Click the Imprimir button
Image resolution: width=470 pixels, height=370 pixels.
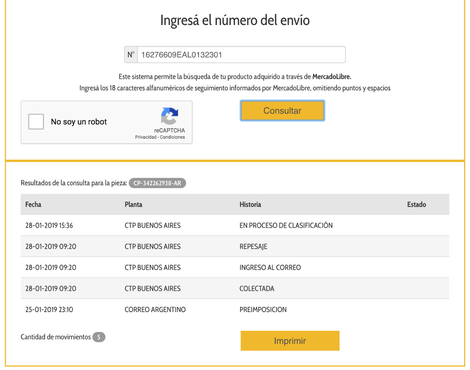pos(290,341)
